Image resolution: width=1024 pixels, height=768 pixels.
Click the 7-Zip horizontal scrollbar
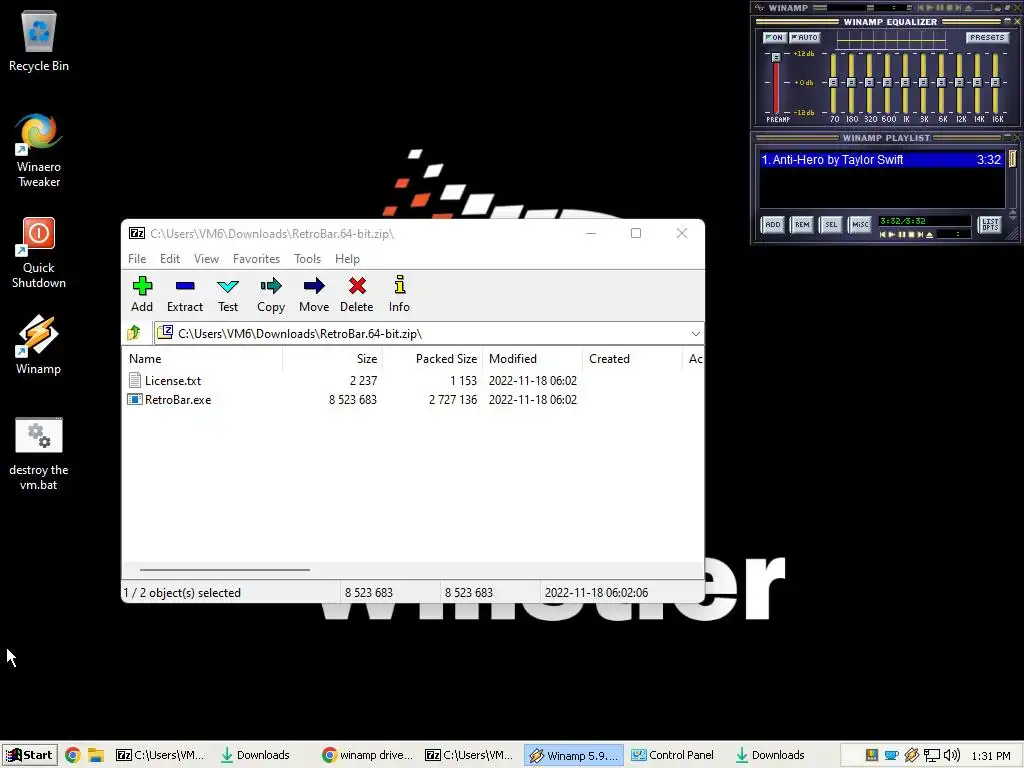224,569
